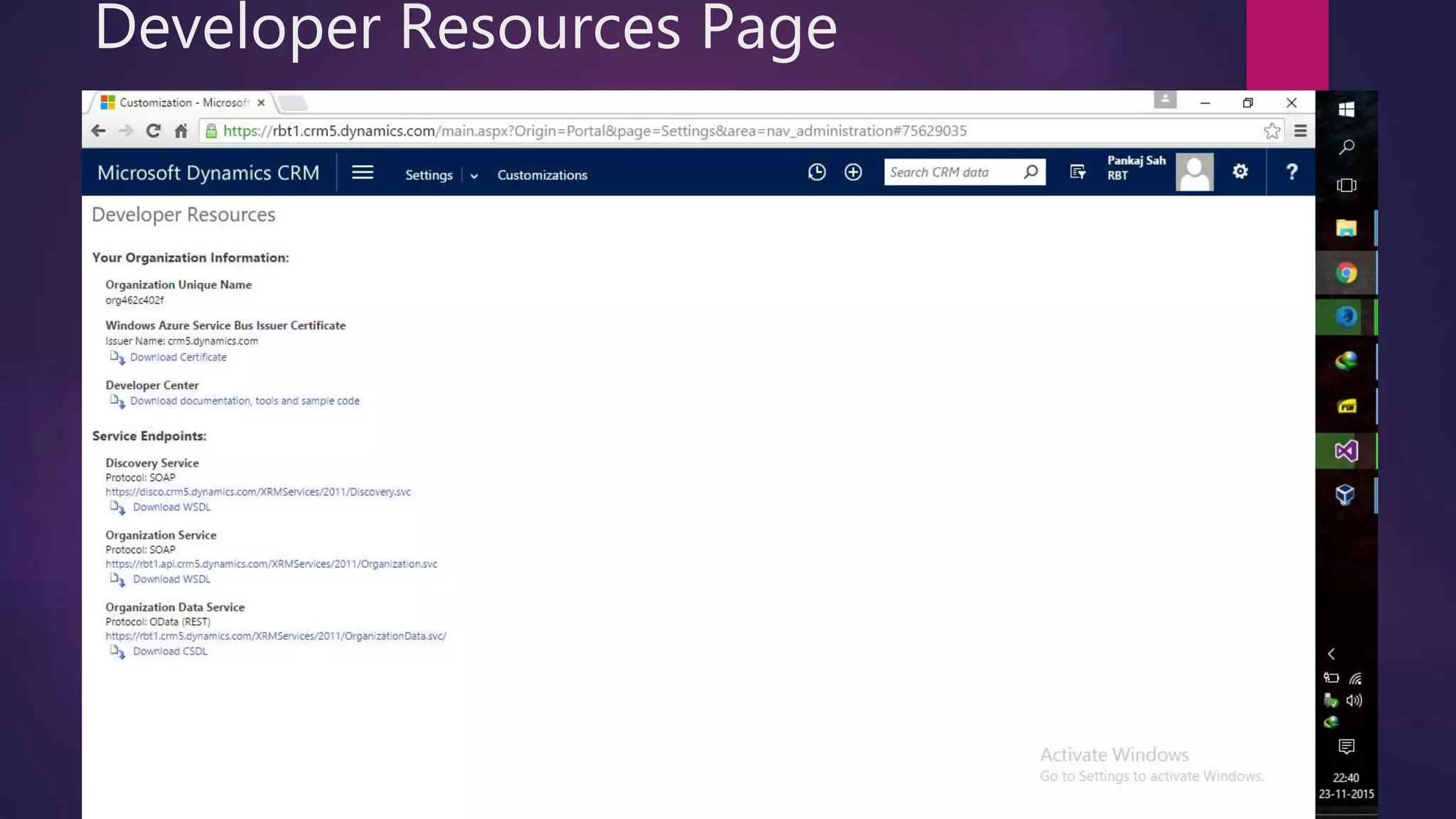Open advanced find filter icon
This screenshot has height=819, width=1456.
[1078, 172]
